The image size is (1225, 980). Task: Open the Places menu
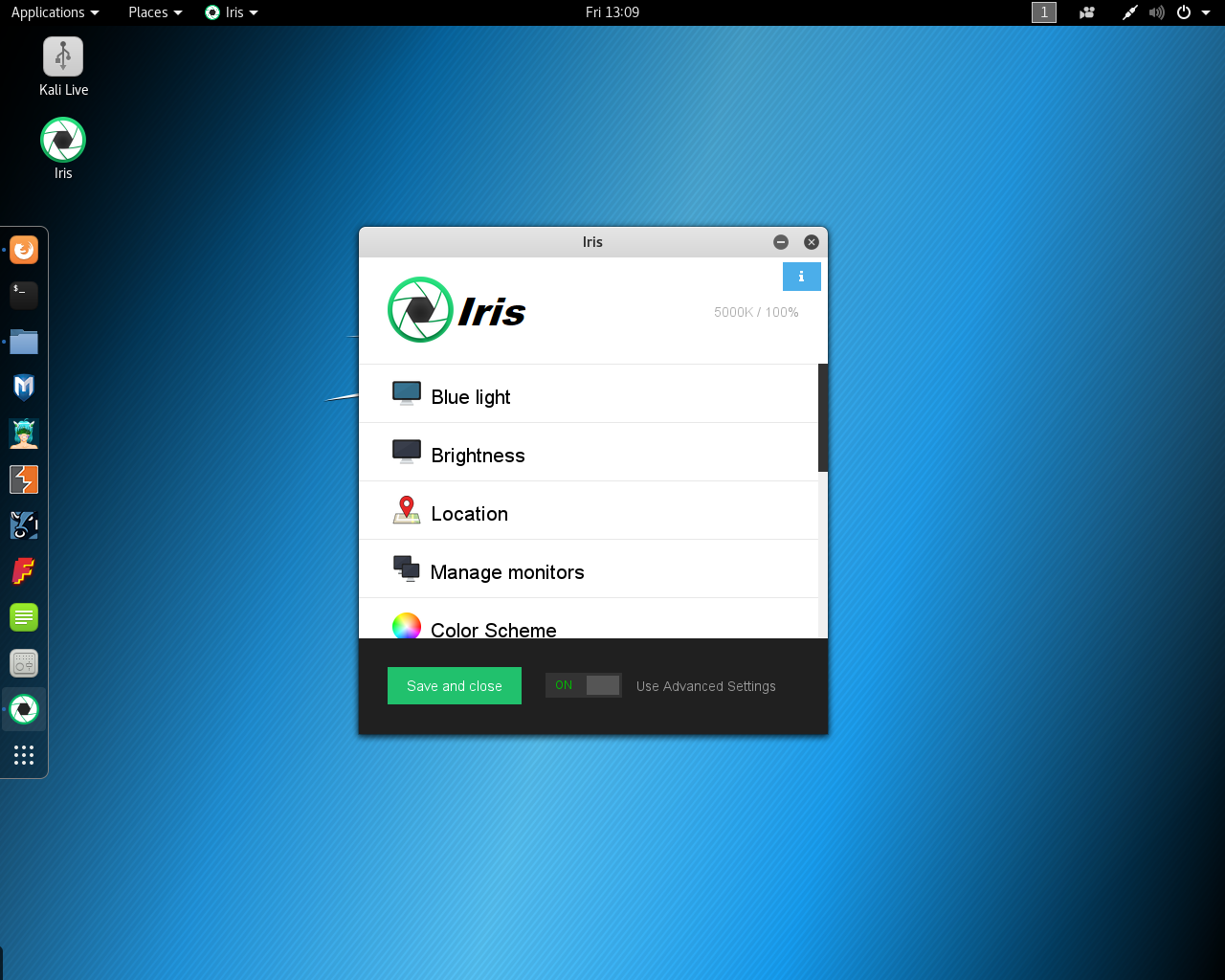coord(155,12)
